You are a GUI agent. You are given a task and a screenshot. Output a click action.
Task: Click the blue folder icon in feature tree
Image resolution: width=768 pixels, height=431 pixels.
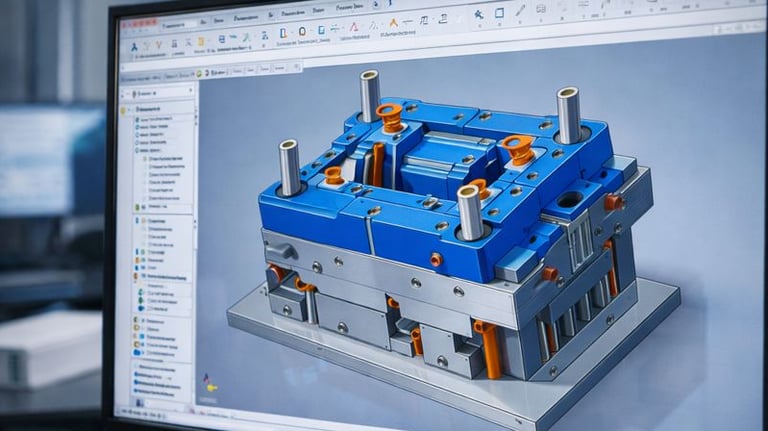[x=137, y=352]
